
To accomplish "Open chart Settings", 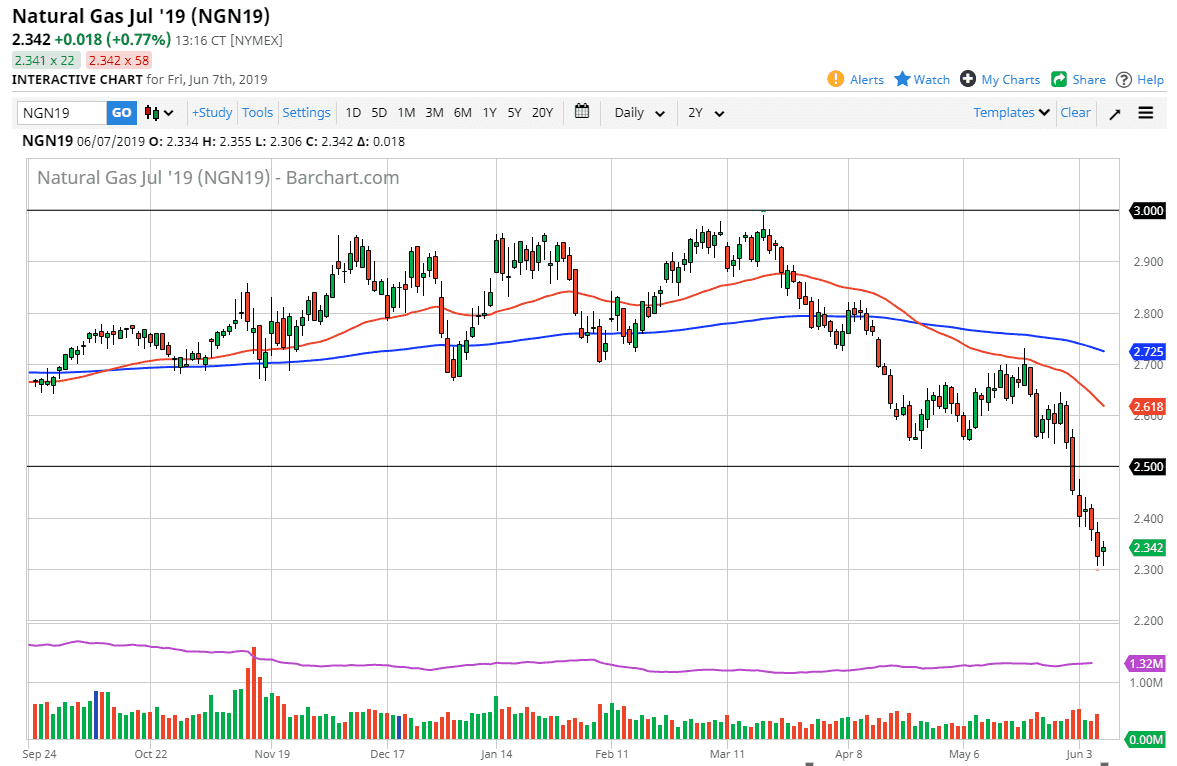I will (x=306, y=113).
